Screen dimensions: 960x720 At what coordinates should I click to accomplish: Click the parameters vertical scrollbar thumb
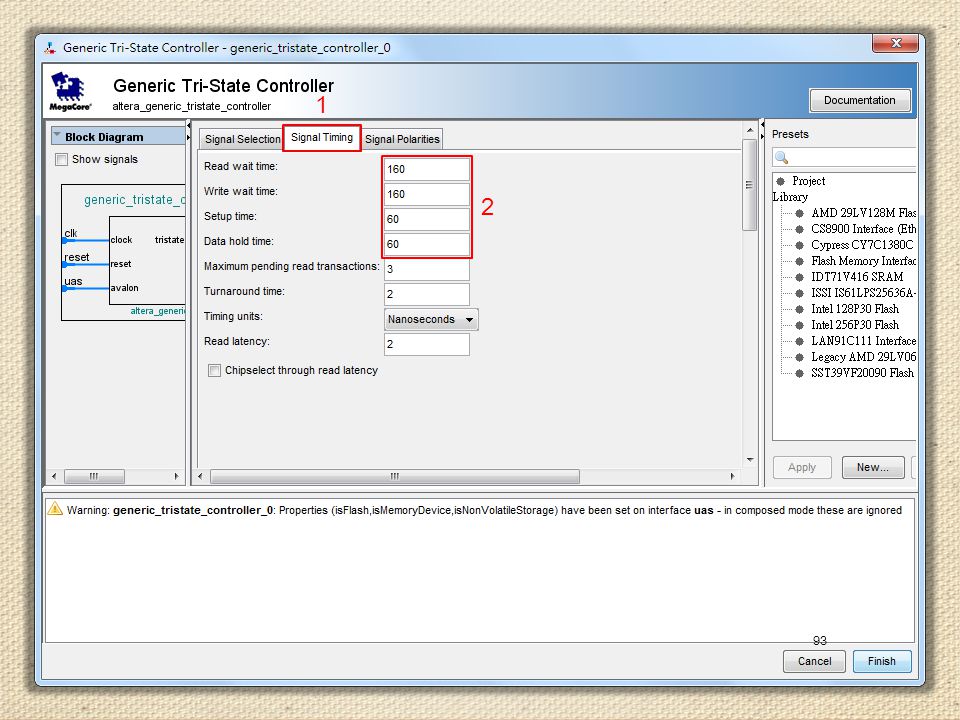[749, 185]
